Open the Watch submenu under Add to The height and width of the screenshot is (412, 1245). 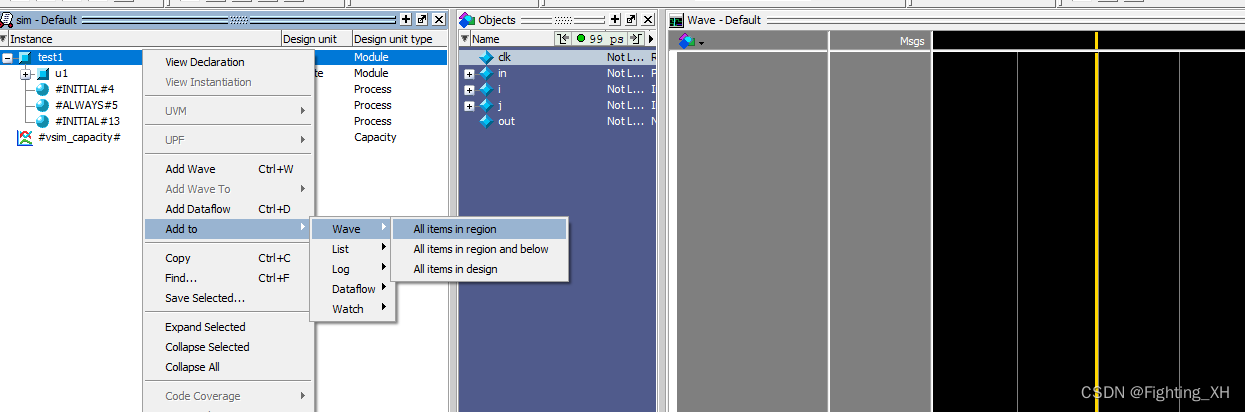pyautogui.click(x=354, y=309)
